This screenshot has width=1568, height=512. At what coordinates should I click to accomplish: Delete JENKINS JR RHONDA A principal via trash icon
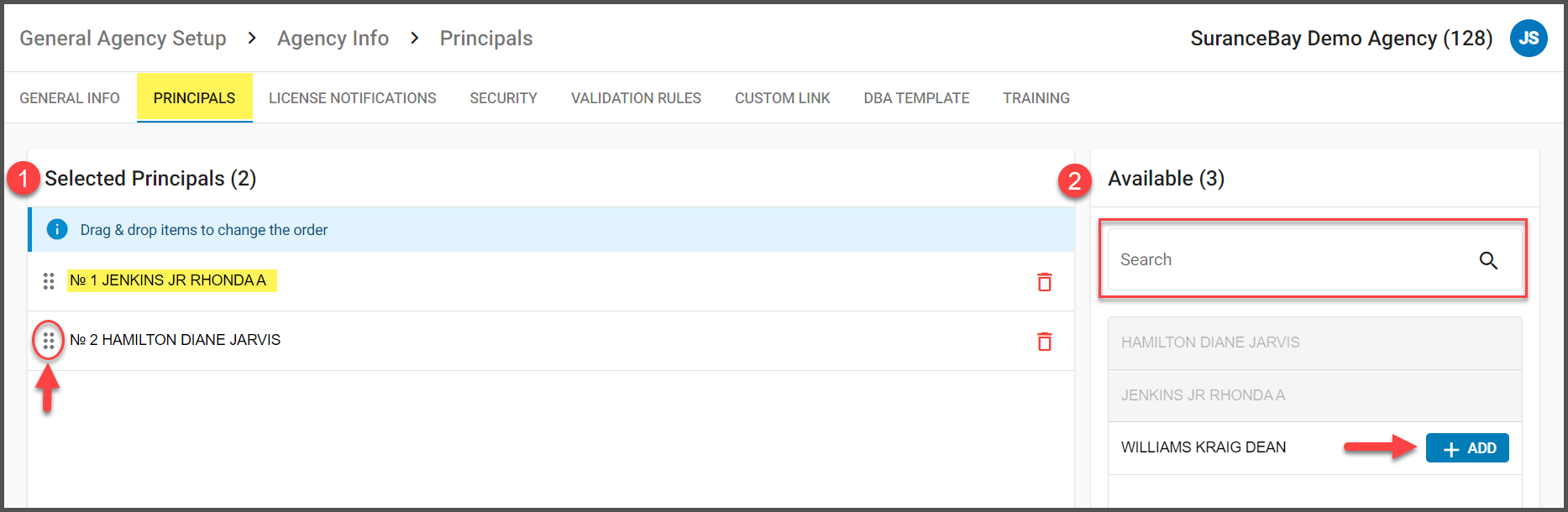1044,282
